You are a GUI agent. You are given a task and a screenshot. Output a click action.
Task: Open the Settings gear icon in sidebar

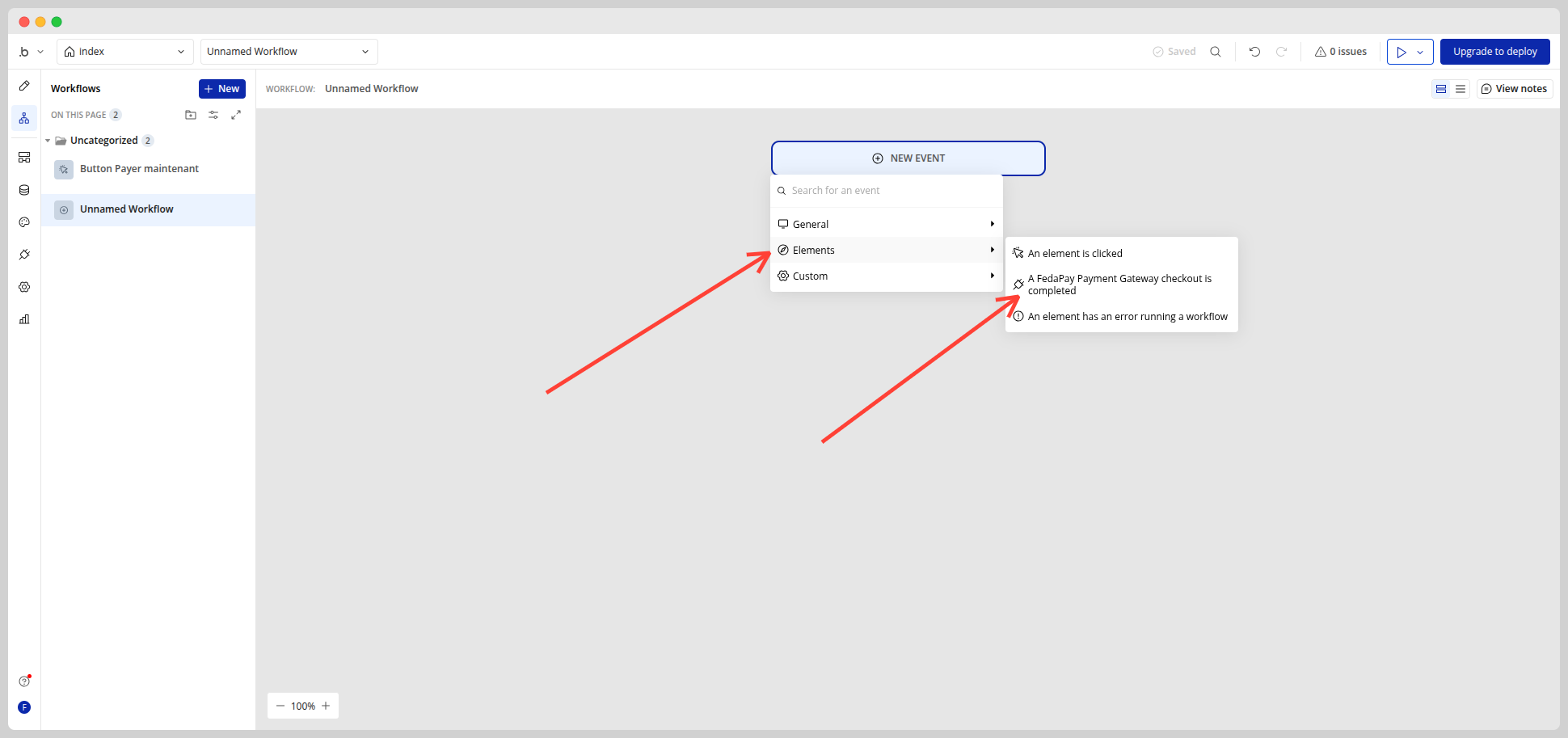point(24,287)
